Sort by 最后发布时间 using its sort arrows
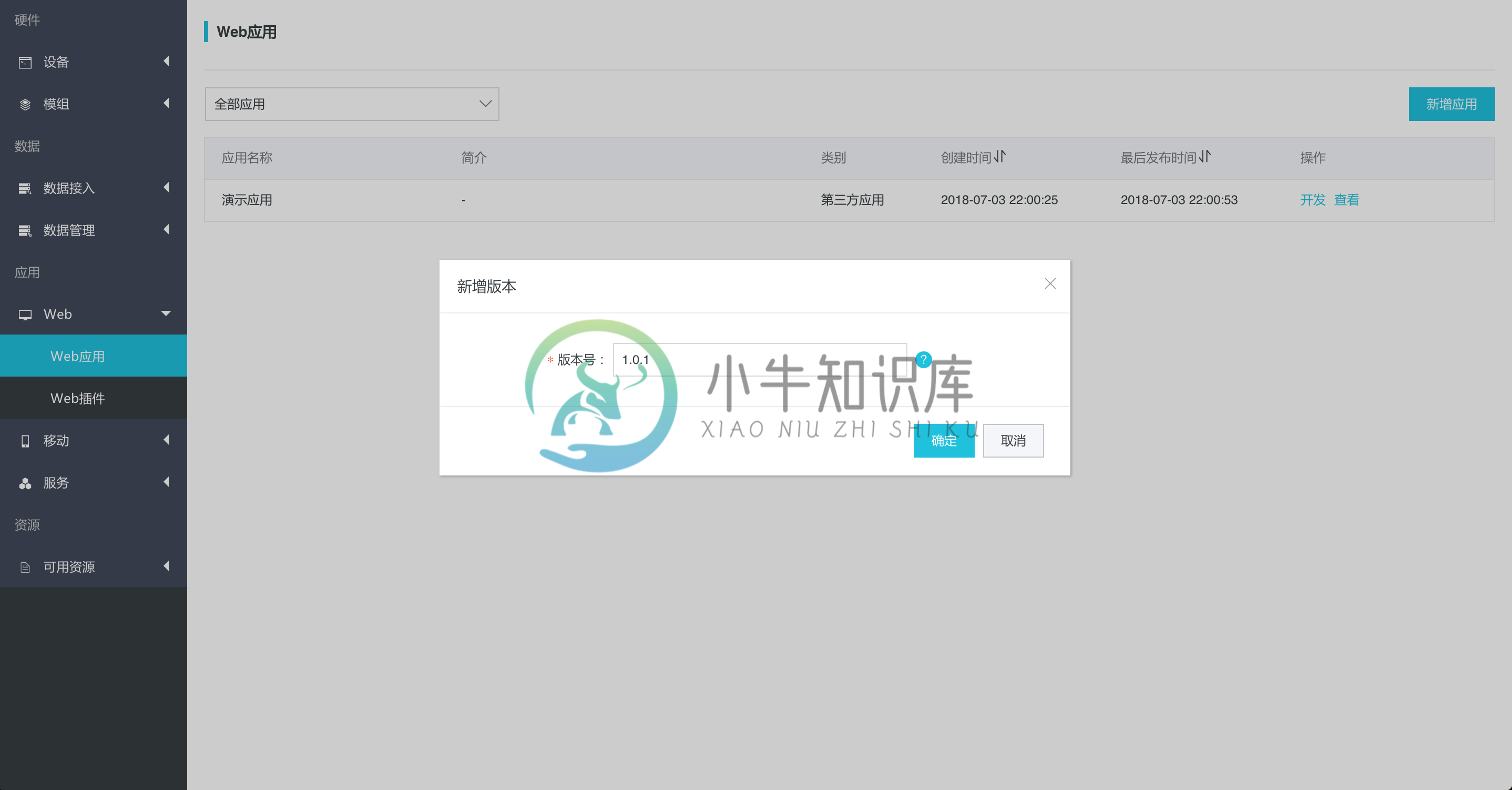 [1204, 157]
